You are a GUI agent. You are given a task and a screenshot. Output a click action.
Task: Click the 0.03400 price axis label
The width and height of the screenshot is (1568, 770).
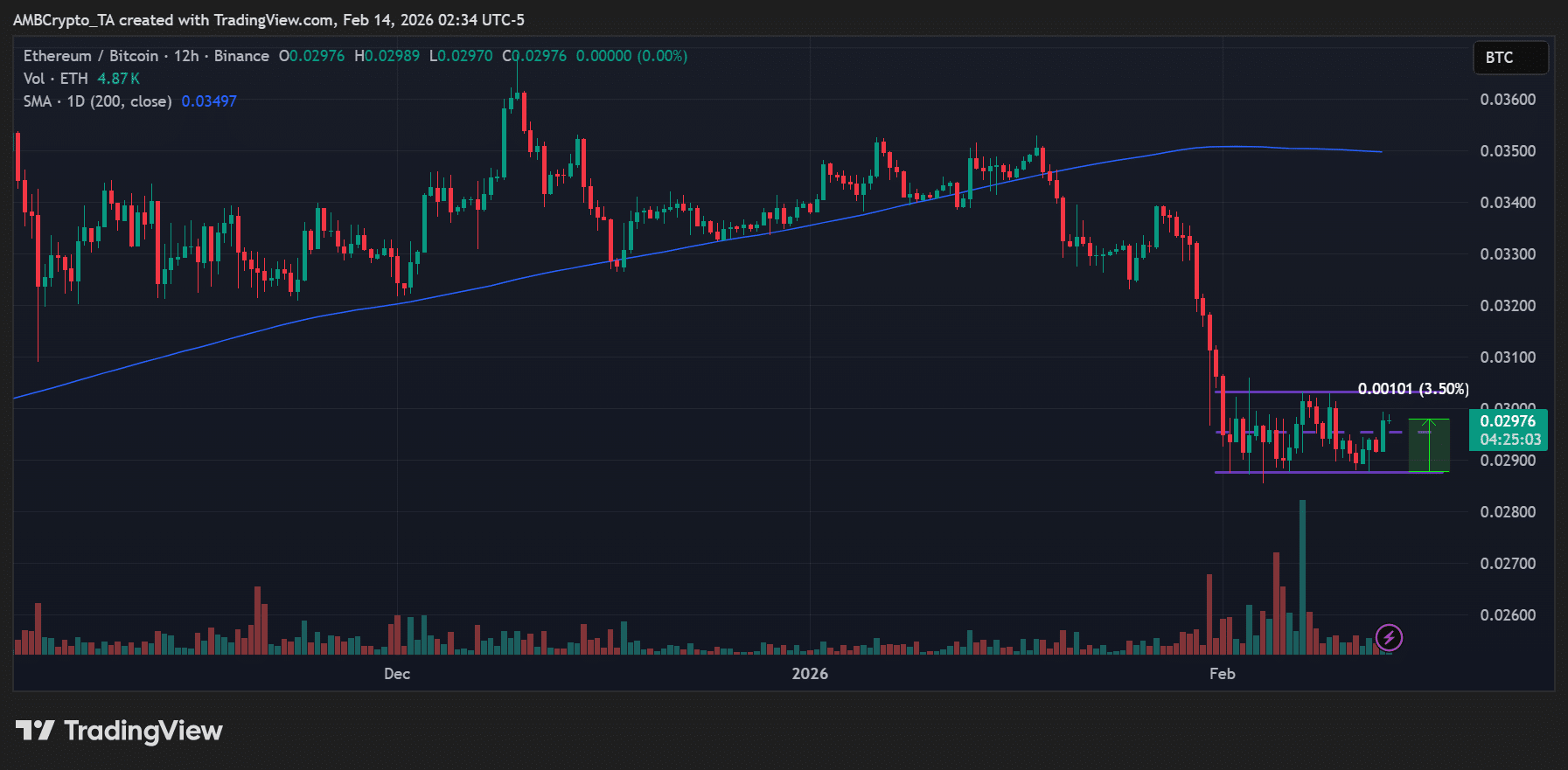point(1508,203)
